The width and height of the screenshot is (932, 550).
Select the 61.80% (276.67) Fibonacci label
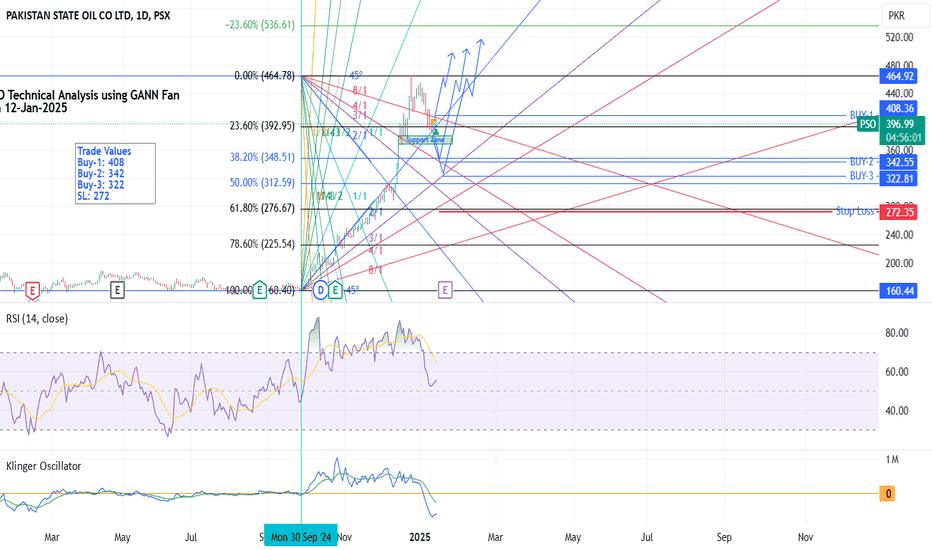[262, 208]
